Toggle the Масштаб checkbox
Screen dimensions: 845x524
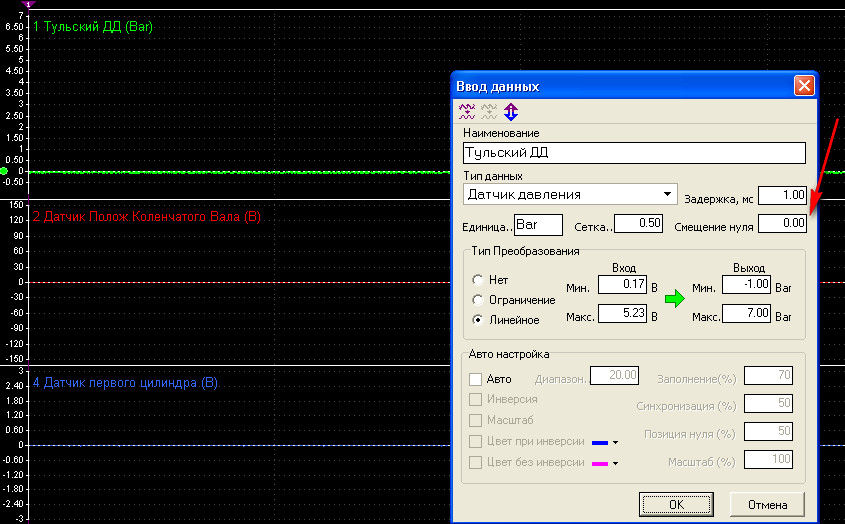point(475,420)
